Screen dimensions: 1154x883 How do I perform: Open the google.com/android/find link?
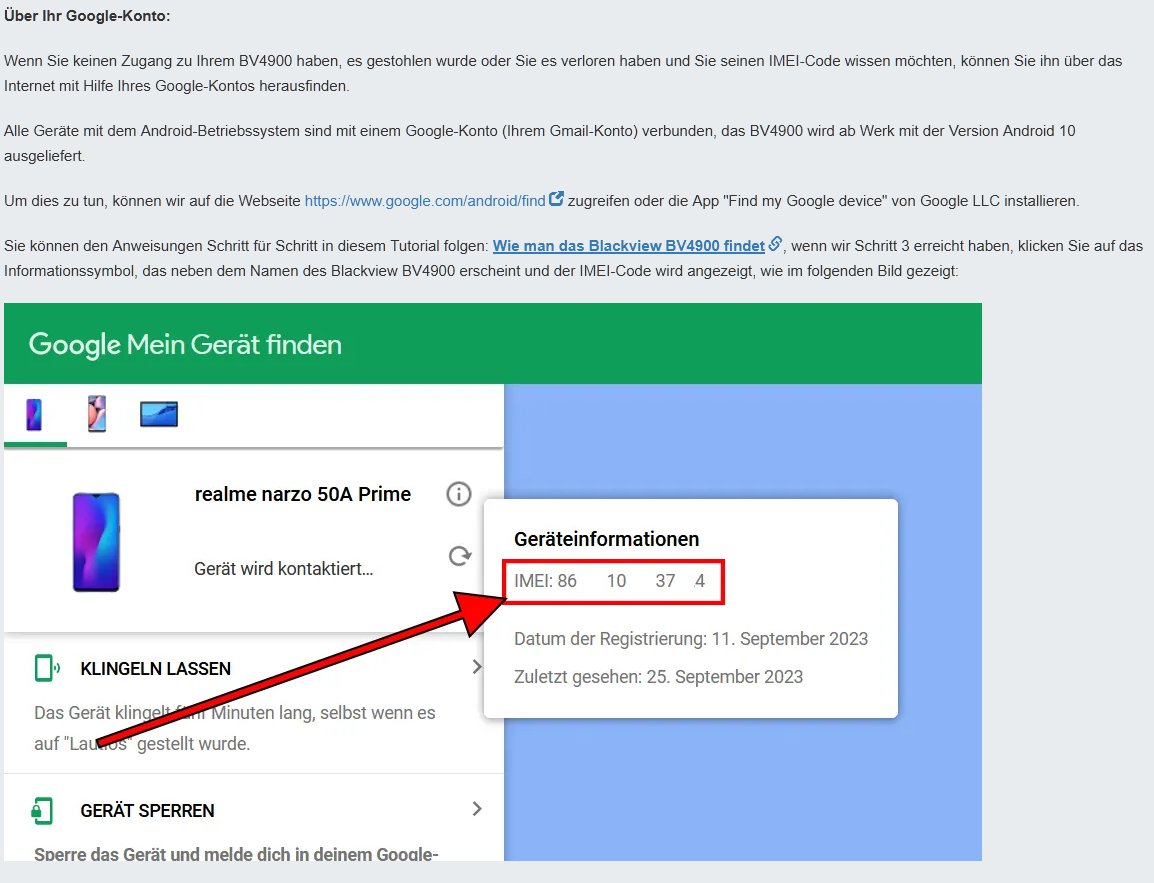425,201
